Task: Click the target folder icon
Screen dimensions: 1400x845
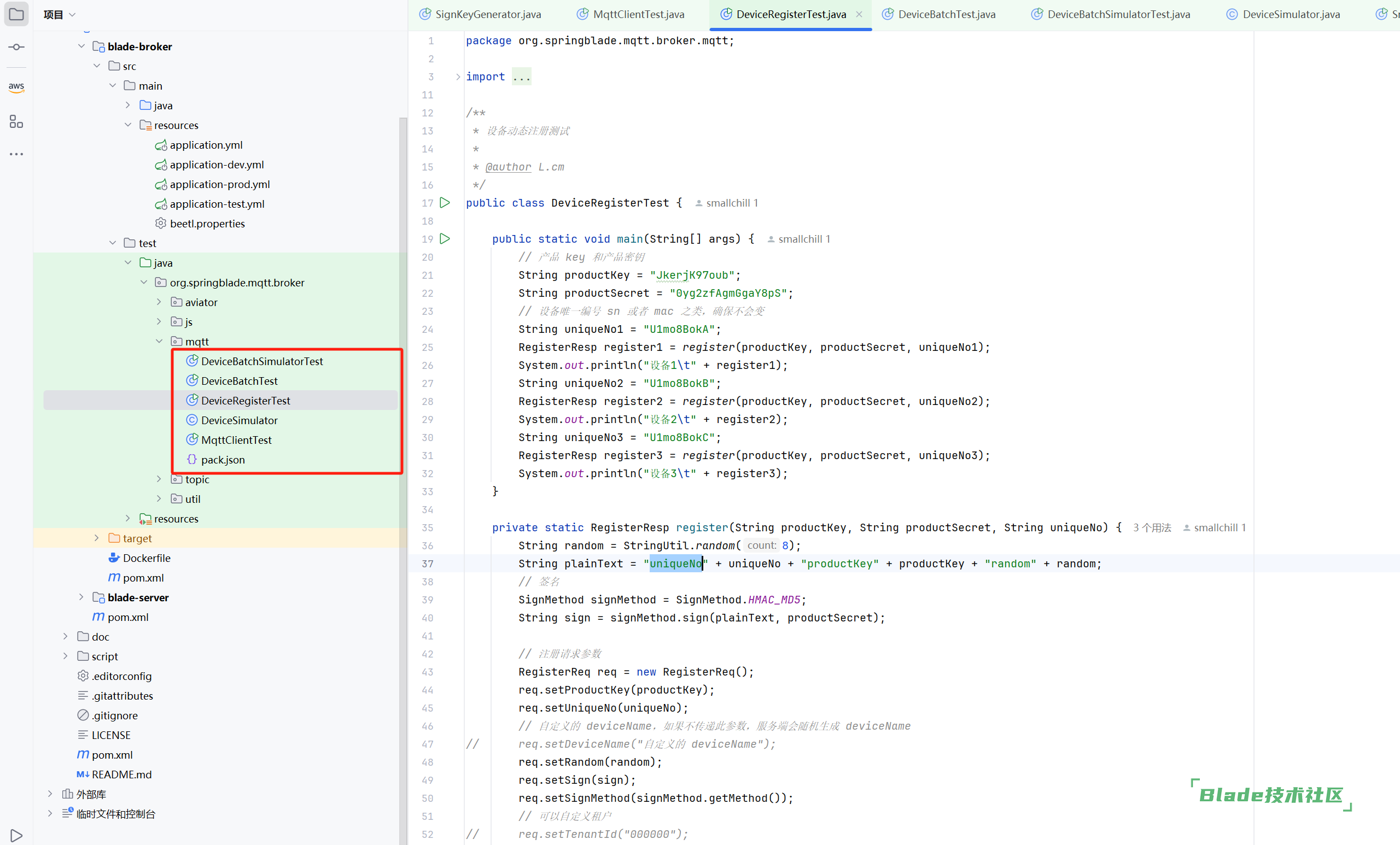Action: coord(114,538)
